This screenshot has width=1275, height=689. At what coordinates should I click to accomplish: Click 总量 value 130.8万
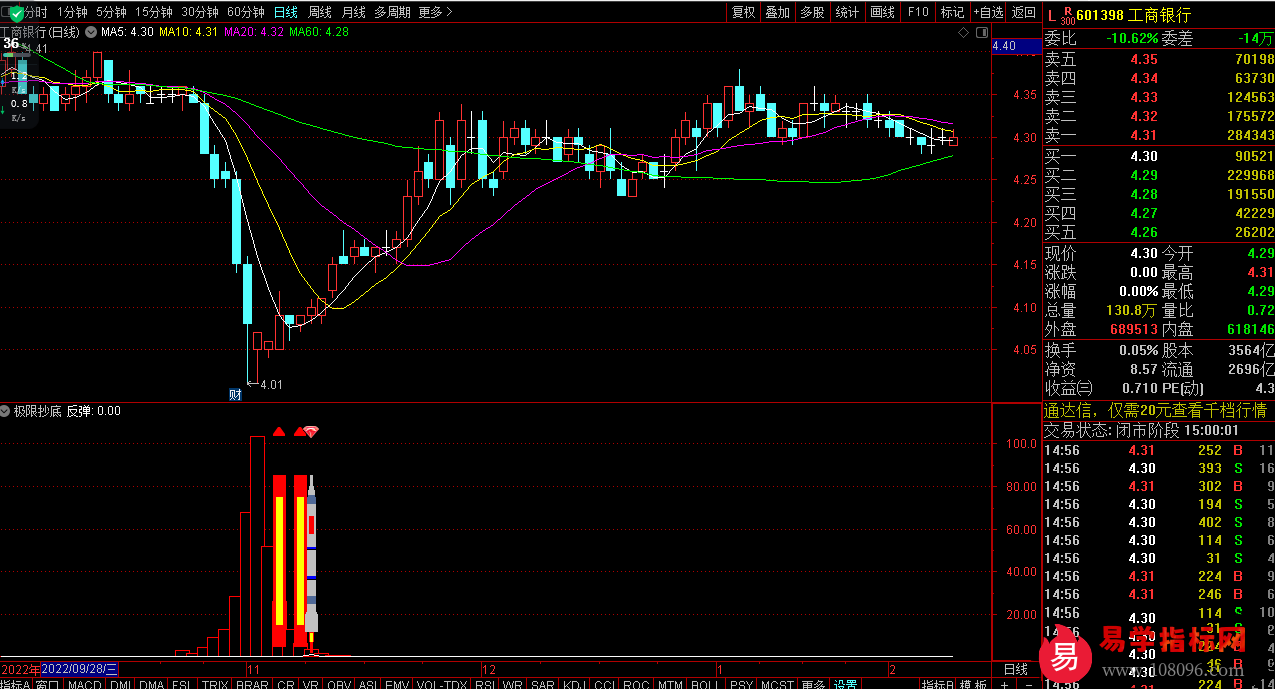click(1133, 310)
